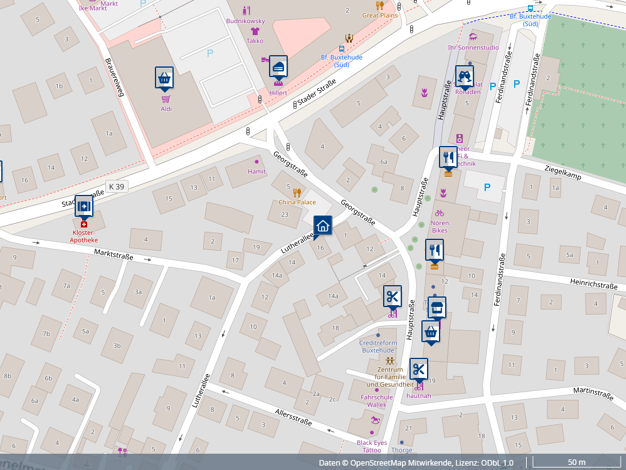Click the pharmacy marker above Kloster-Apotheke
Screen dimensions: 626x470
[84, 207]
